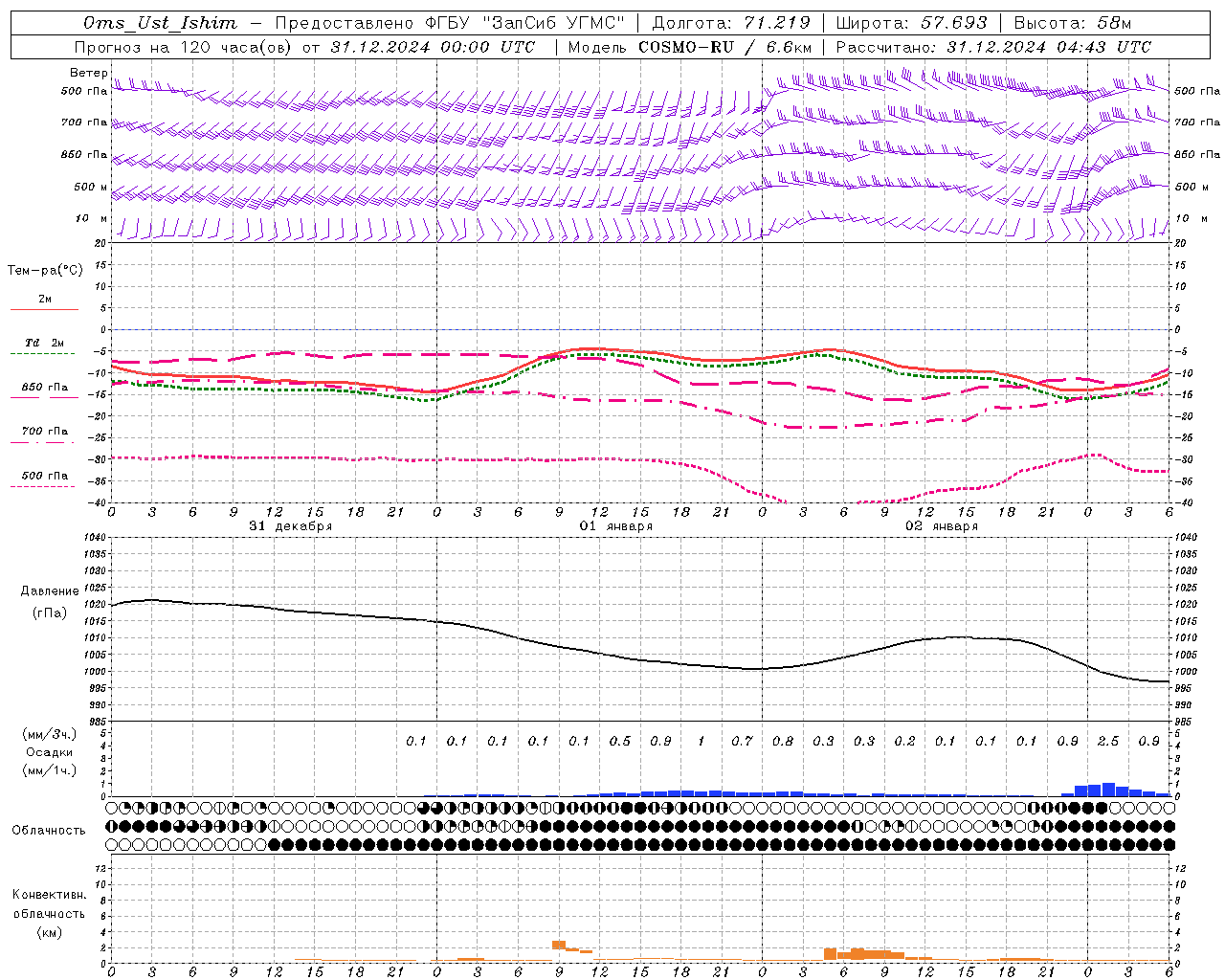Click the dotted pink 500 гПа legend line
The image size is (1225, 980).
pos(42,486)
